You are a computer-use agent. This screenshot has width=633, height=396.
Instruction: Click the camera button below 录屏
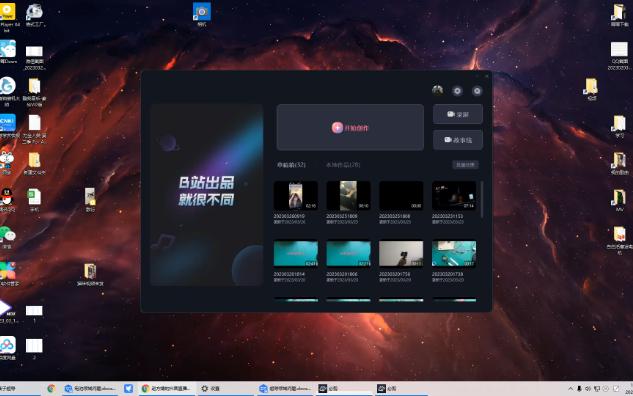[458, 140]
